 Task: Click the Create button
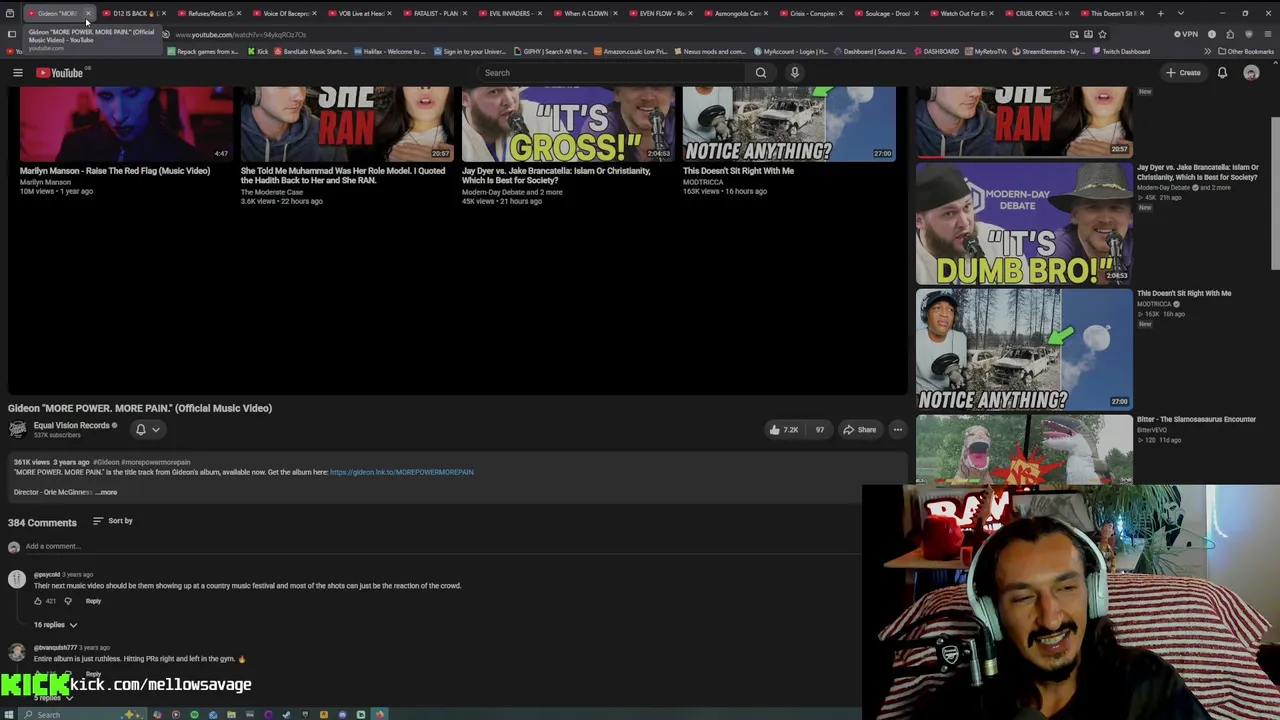click(x=1182, y=73)
